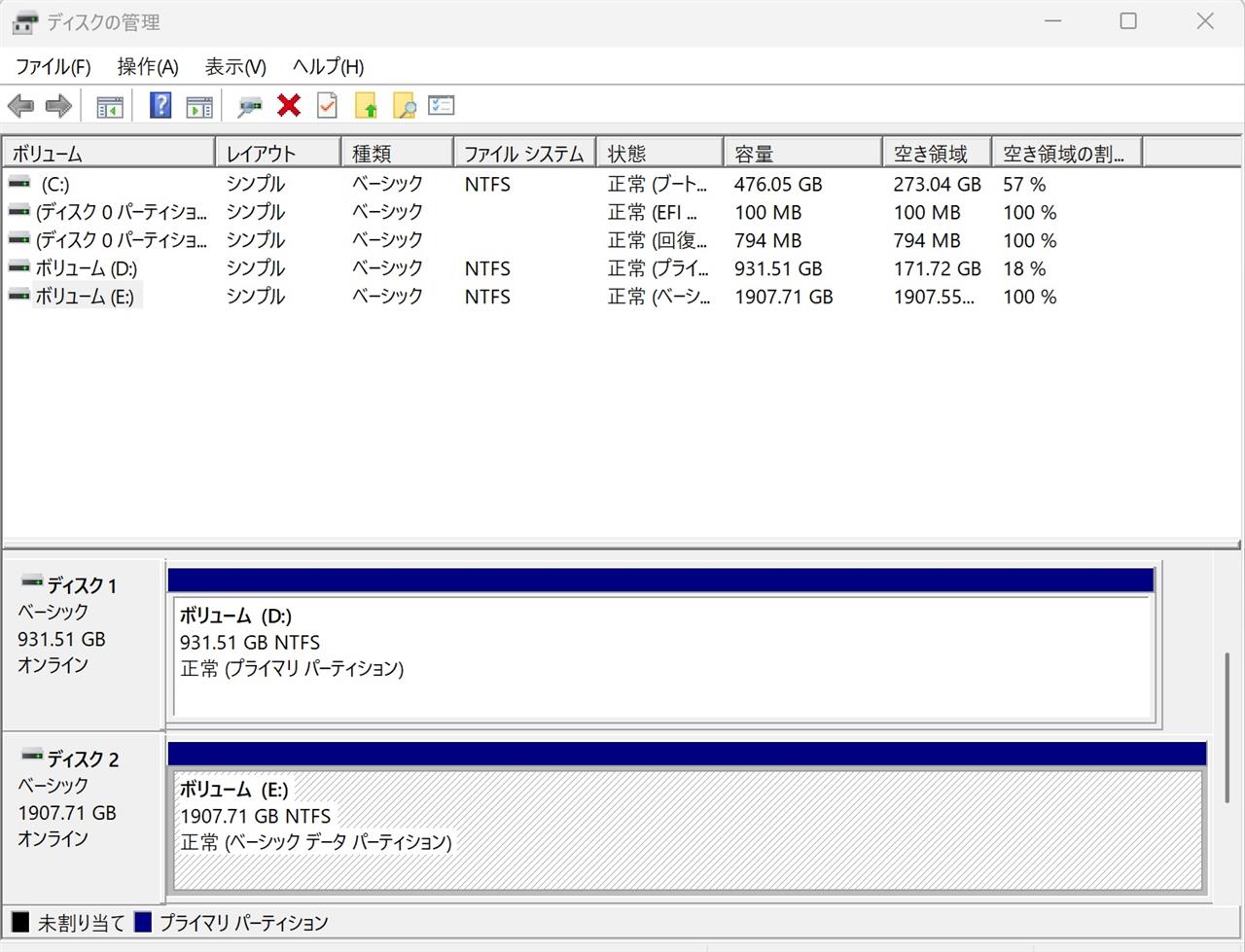Select the 794 MB recovery partition row name
The image size is (1245, 952).
[122, 240]
